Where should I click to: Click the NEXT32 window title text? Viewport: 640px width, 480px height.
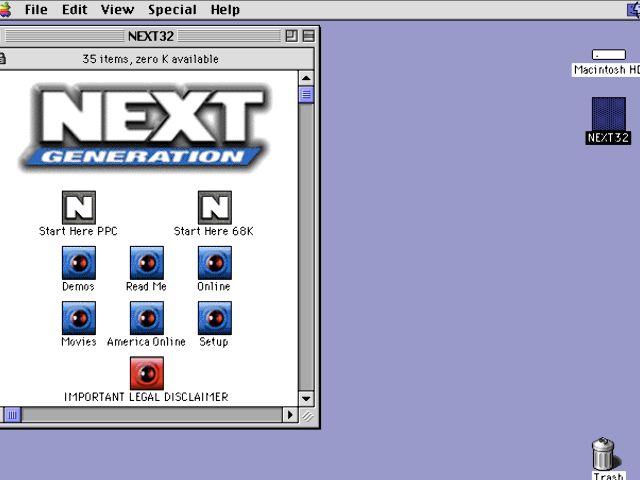(x=151, y=36)
